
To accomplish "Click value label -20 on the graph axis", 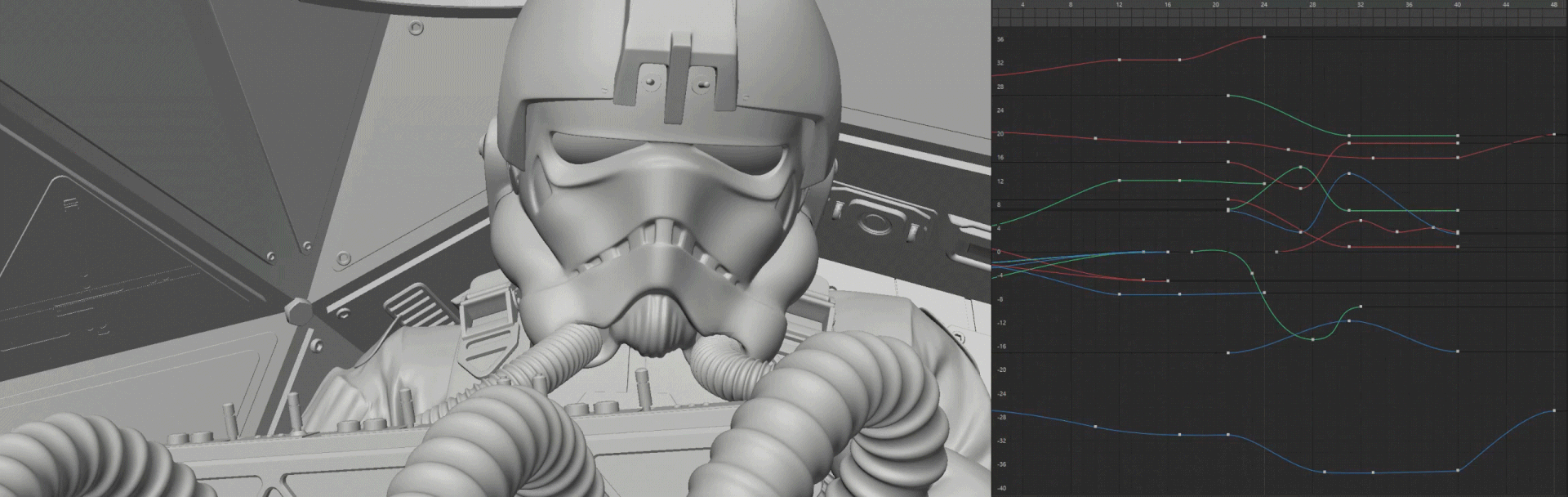I will tap(1001, 369).
